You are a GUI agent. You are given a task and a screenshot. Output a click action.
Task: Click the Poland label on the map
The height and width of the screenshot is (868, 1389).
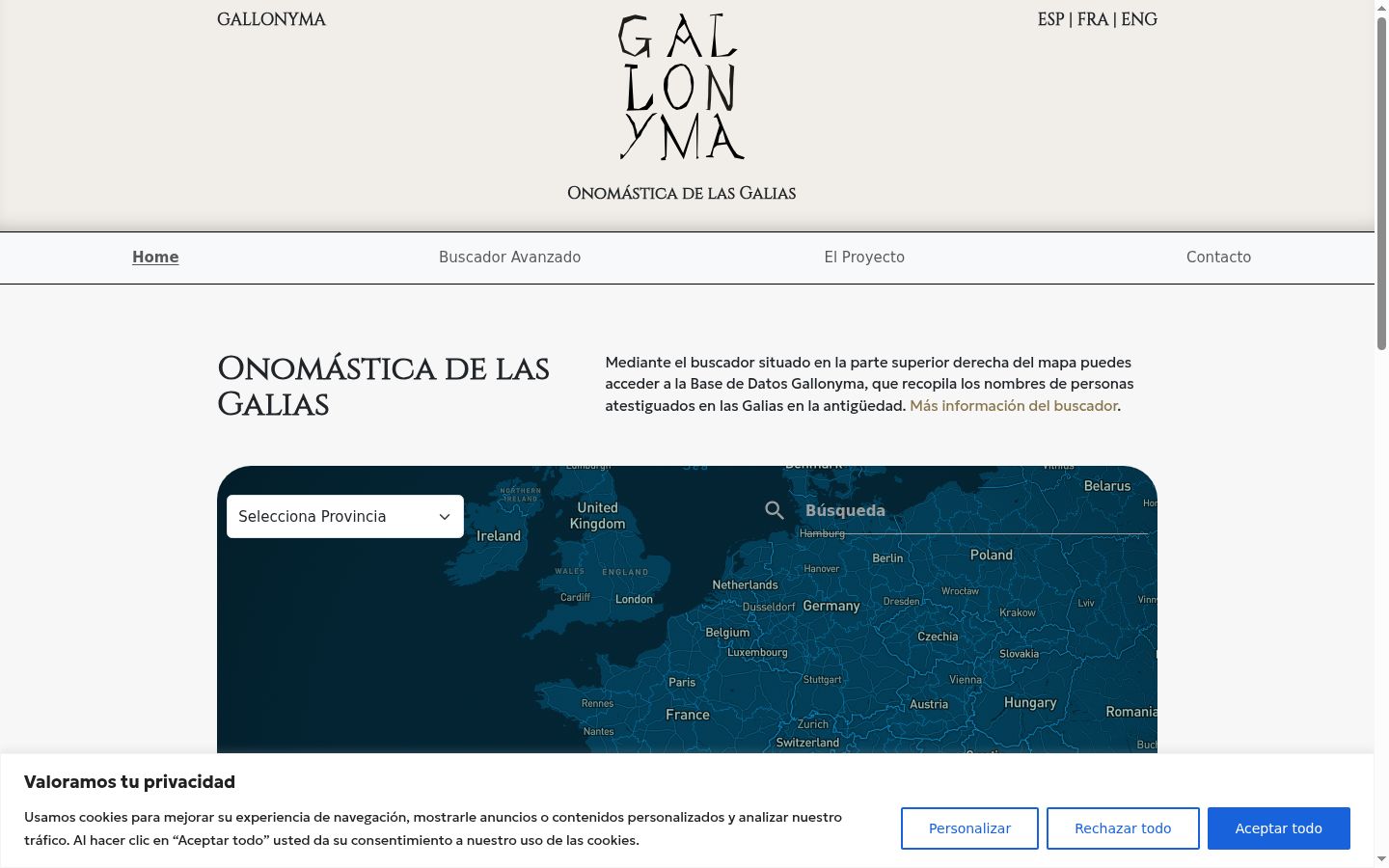point(992,555)
